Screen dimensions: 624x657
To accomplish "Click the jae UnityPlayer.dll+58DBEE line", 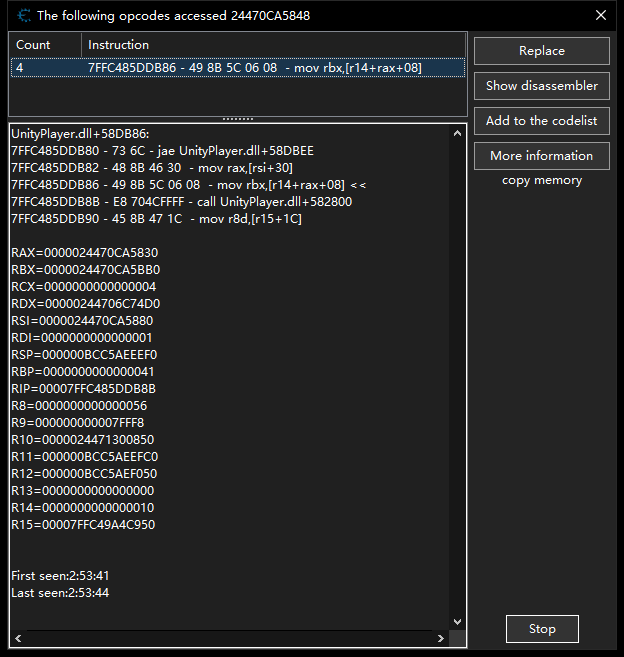I will [x=162, y=151].
